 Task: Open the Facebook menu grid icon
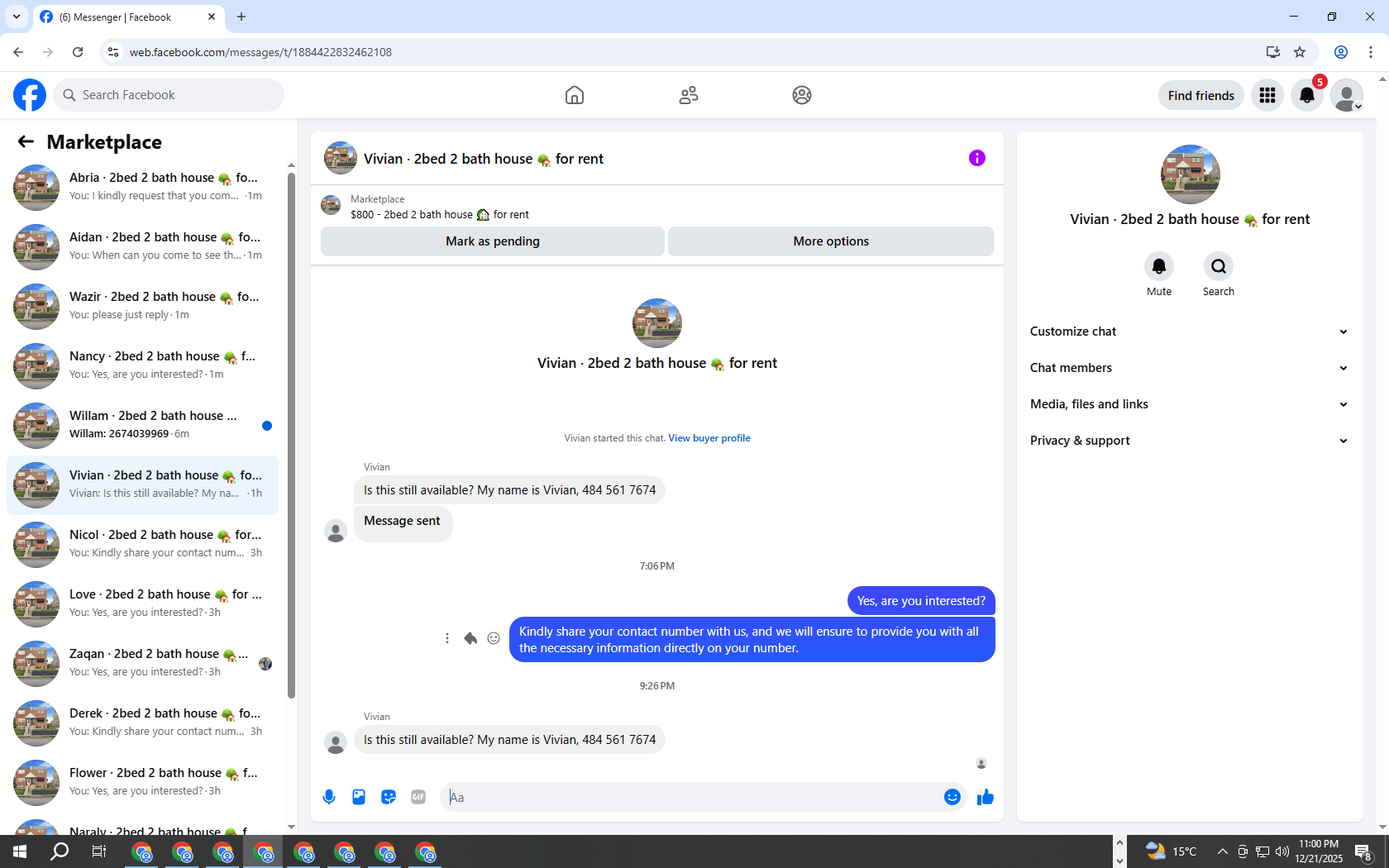[1267, 95]
